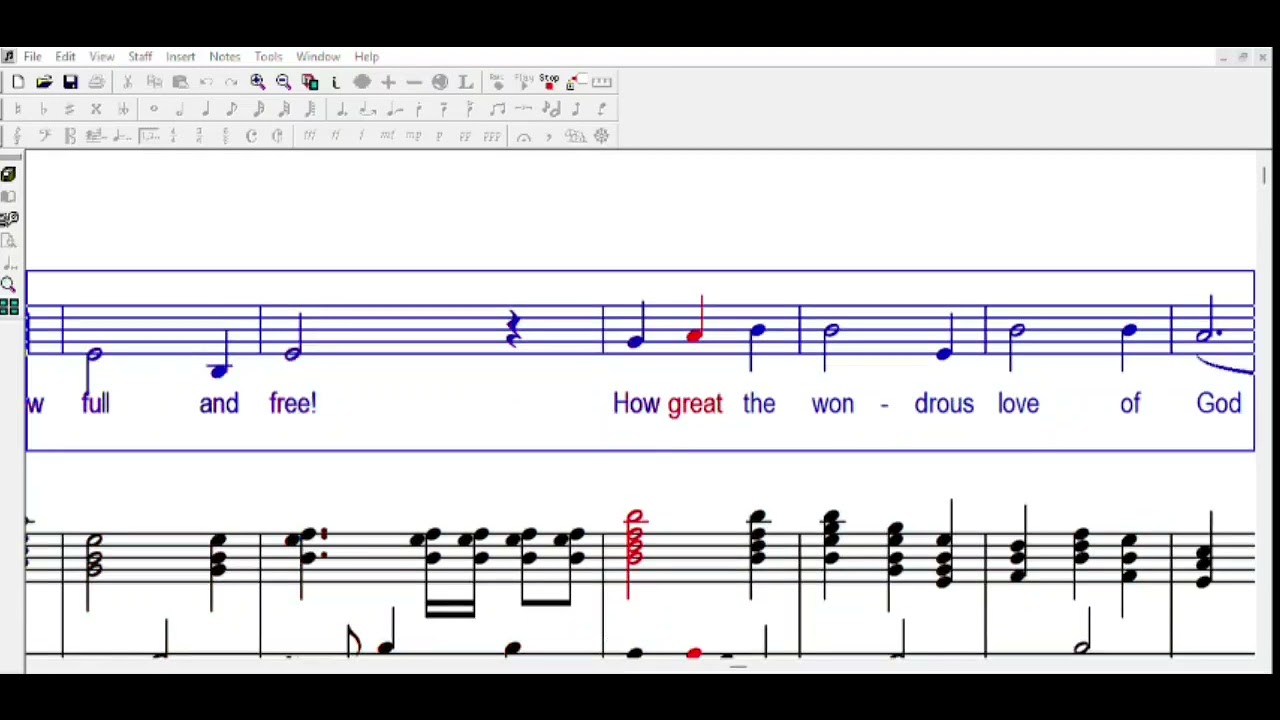Screen dimensions: 1280x720
Task: Select the sharp accidental
Action: [x=70, y=109]
